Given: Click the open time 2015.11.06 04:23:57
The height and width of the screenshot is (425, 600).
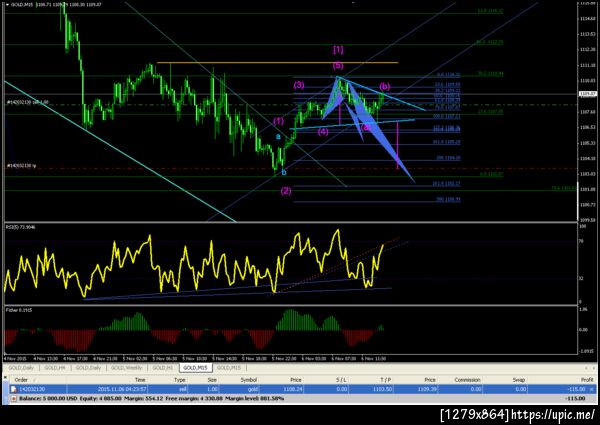Looking at the screenshot, I should pos(122,389).
